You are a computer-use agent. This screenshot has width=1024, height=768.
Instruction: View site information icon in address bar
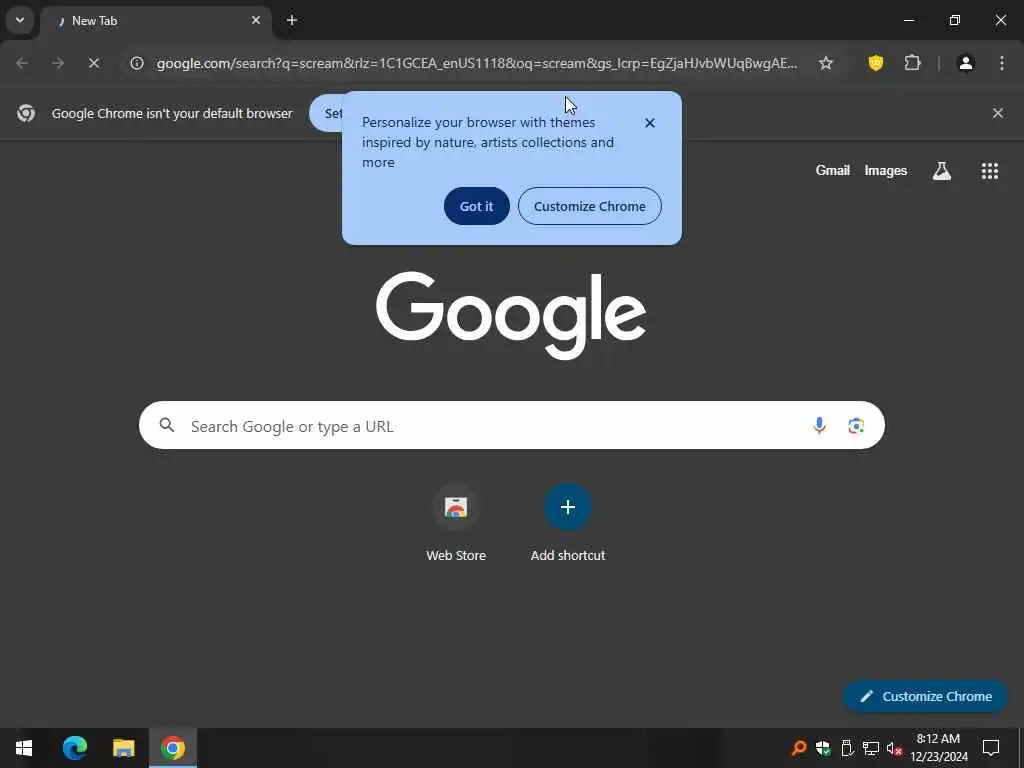pos(136,63)
